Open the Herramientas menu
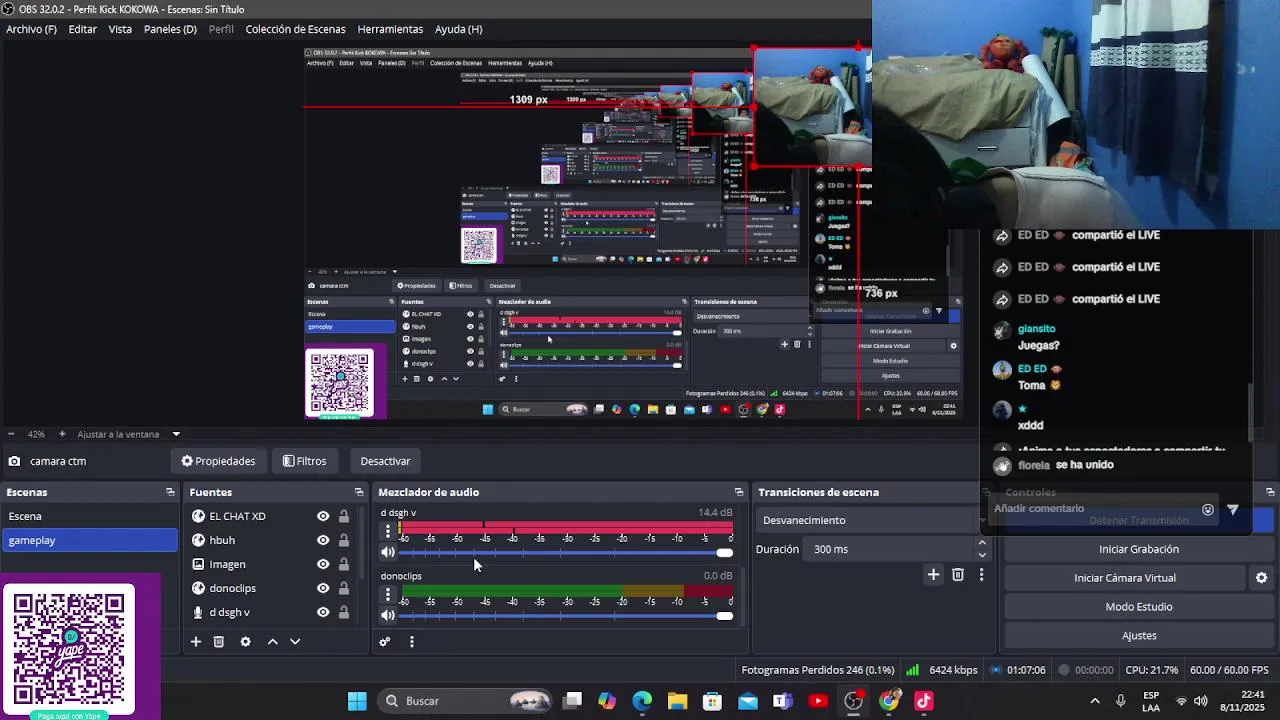Screen dimensions: 1280x720 [390, 29]
